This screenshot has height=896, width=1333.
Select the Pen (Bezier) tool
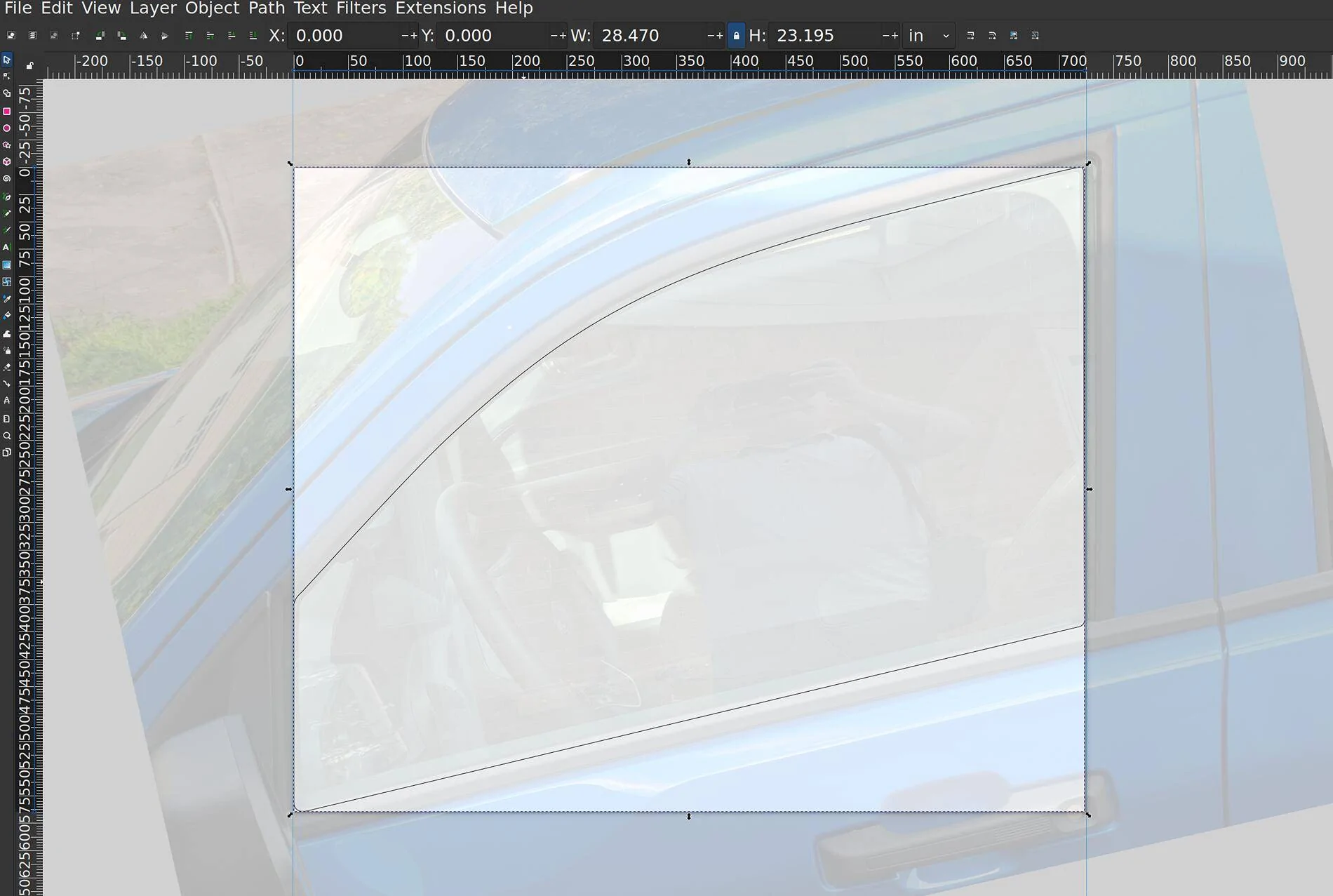[x=7, y=197]
